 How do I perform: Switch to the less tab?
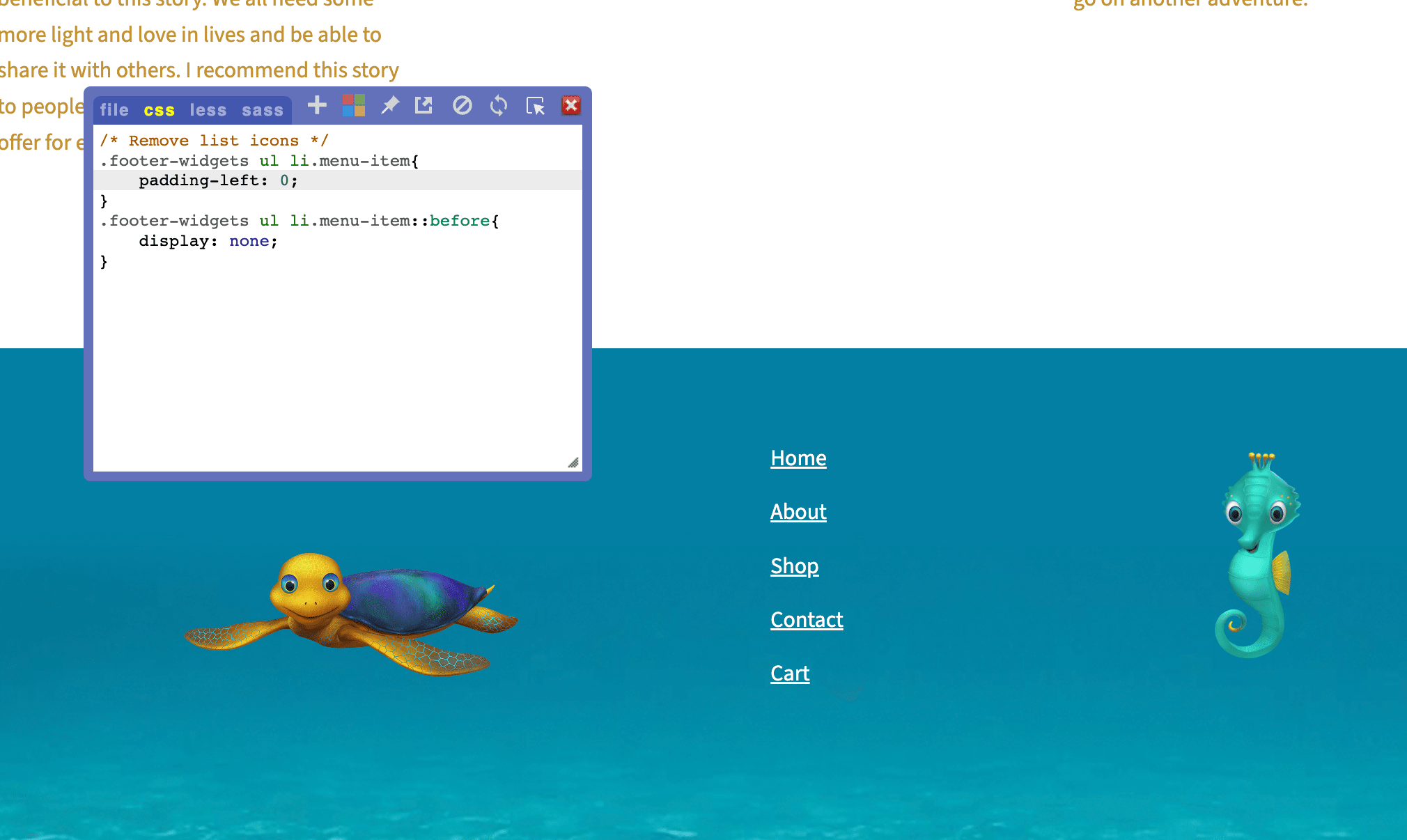208,110
